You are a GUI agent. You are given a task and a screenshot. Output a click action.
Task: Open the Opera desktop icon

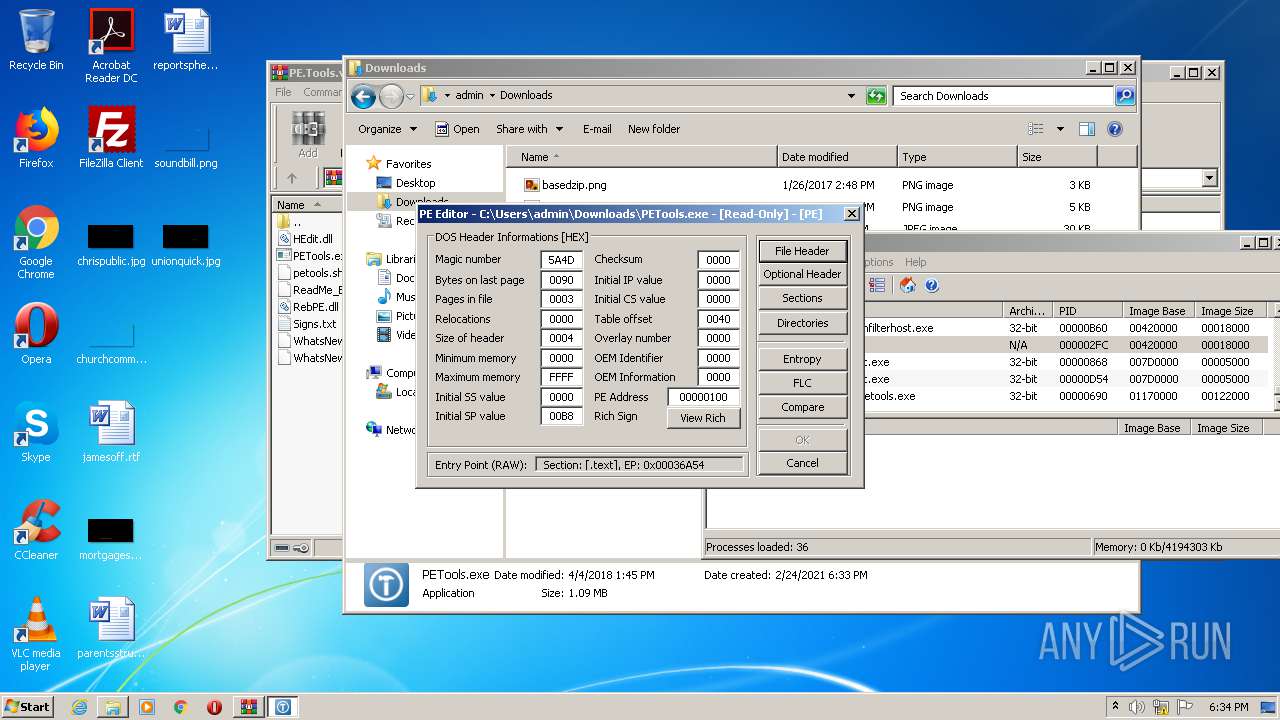36,334
